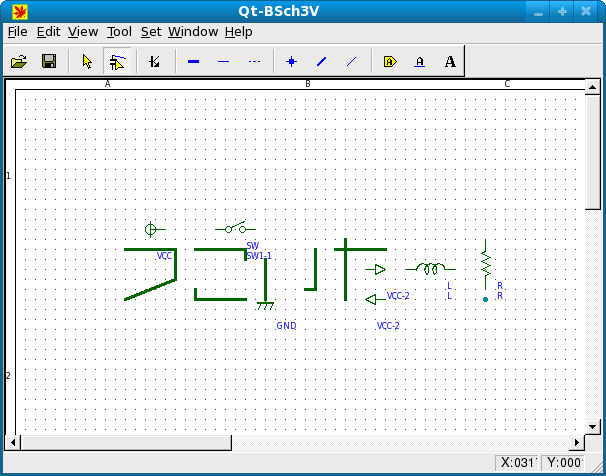Viewport: 606px width, 476px height.
Task: Choose the thin wire line tool
Action: click(223, 62)
